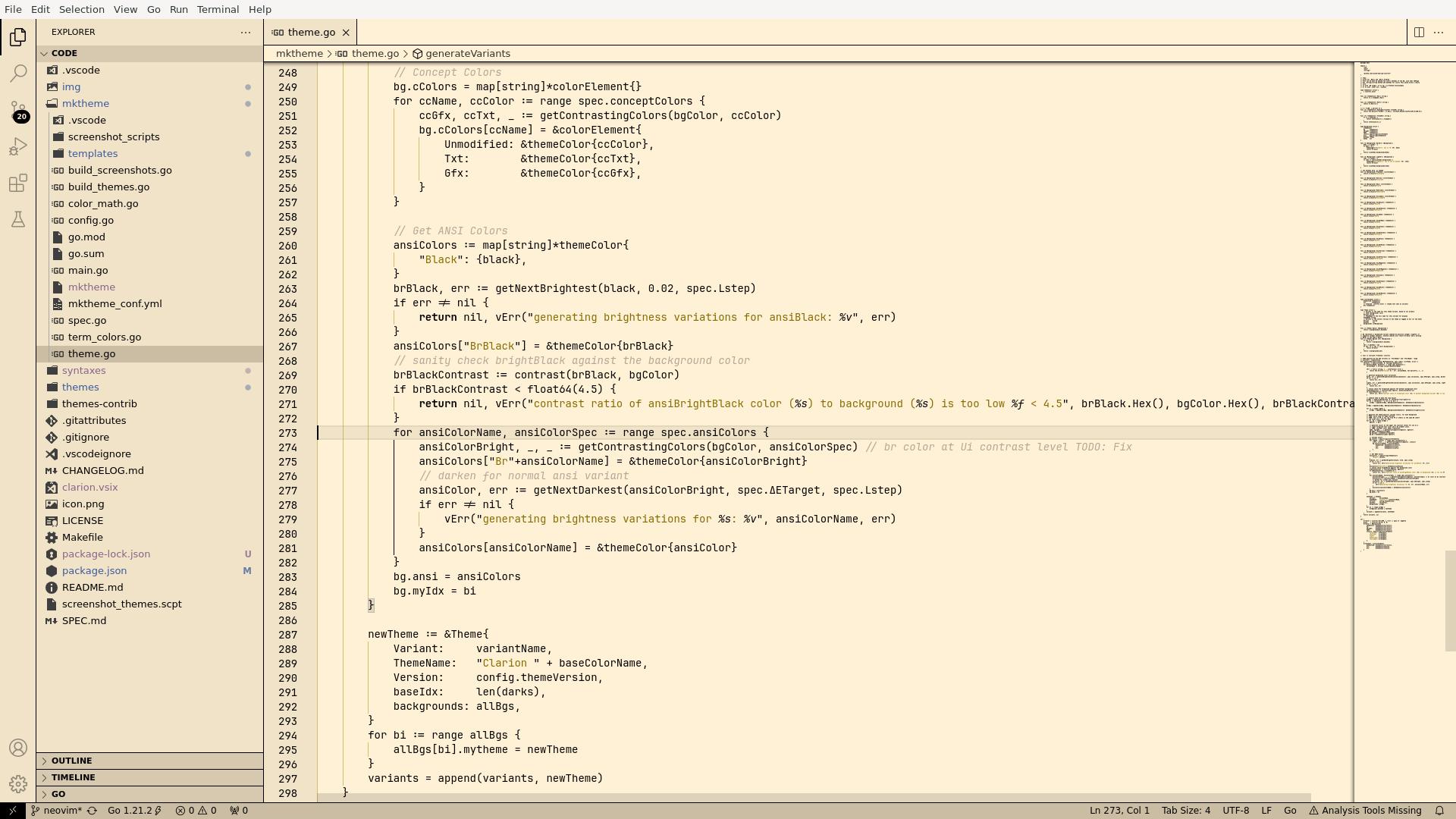Screen dimensions: 1456x819
Task: Open Run and Debug view
Action: coord(18,146)
